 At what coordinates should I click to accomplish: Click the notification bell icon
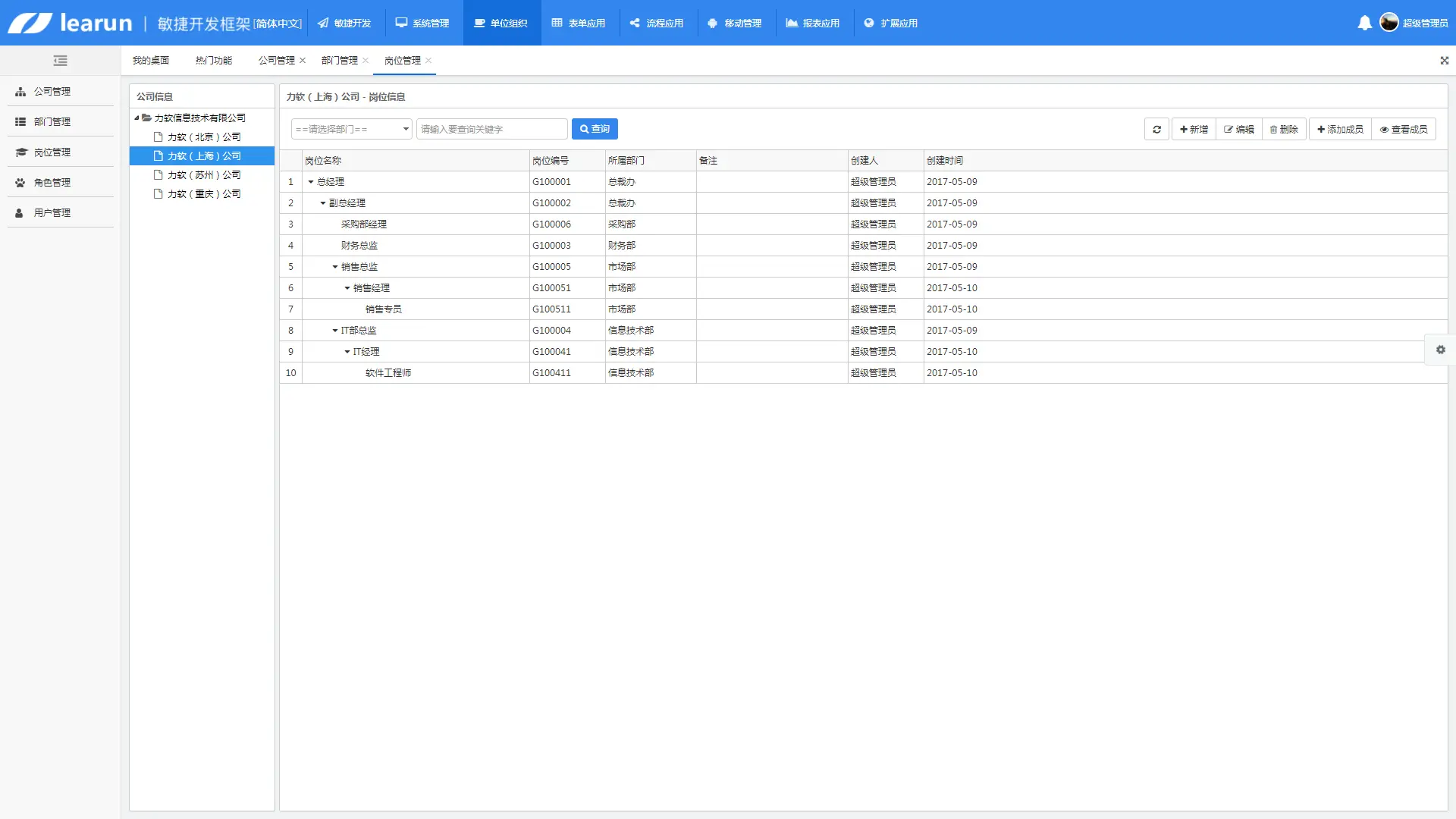click(x=1364, y=23)
